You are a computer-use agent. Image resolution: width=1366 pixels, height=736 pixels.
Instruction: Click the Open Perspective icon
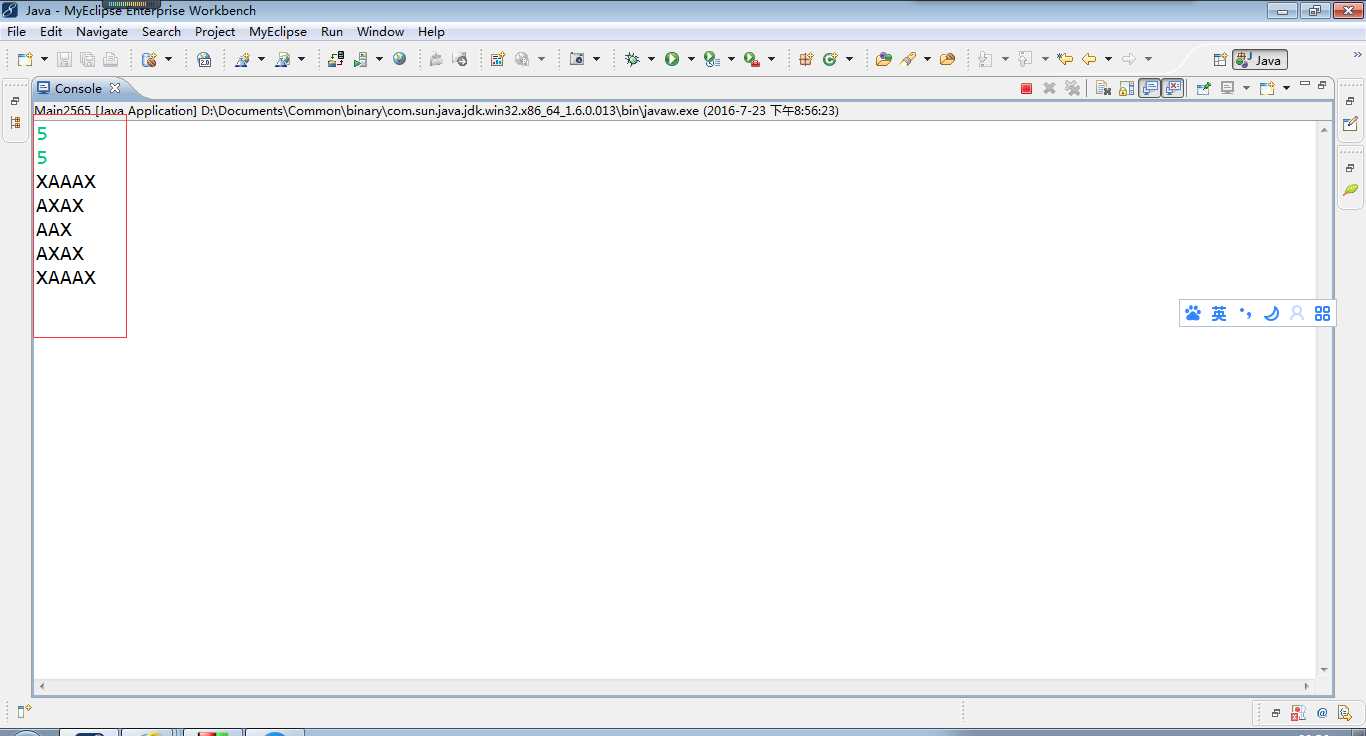click(1220, 60)
